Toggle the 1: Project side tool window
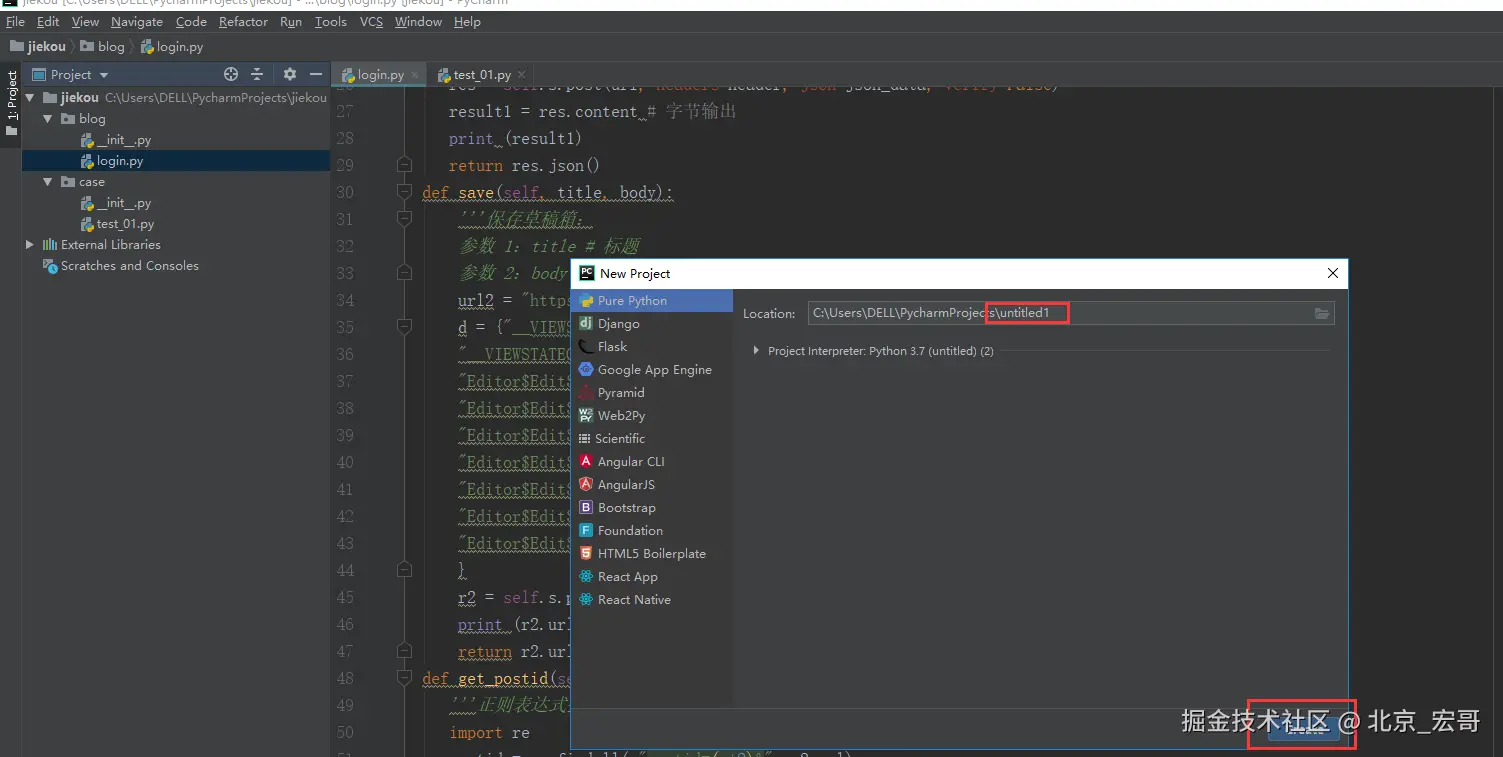 (x=11, y=104)
